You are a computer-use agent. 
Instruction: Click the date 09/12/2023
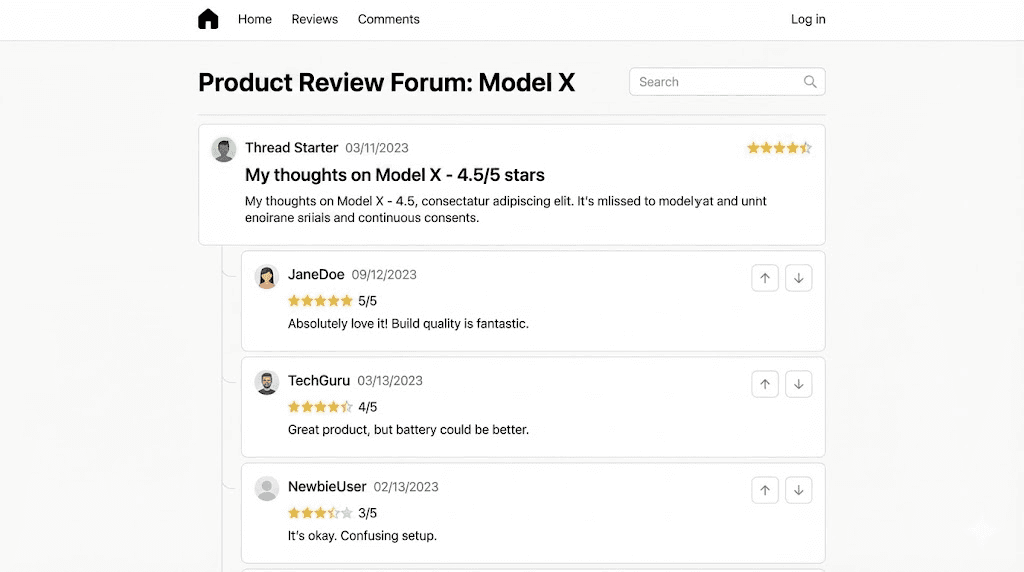tap(384, 275)
